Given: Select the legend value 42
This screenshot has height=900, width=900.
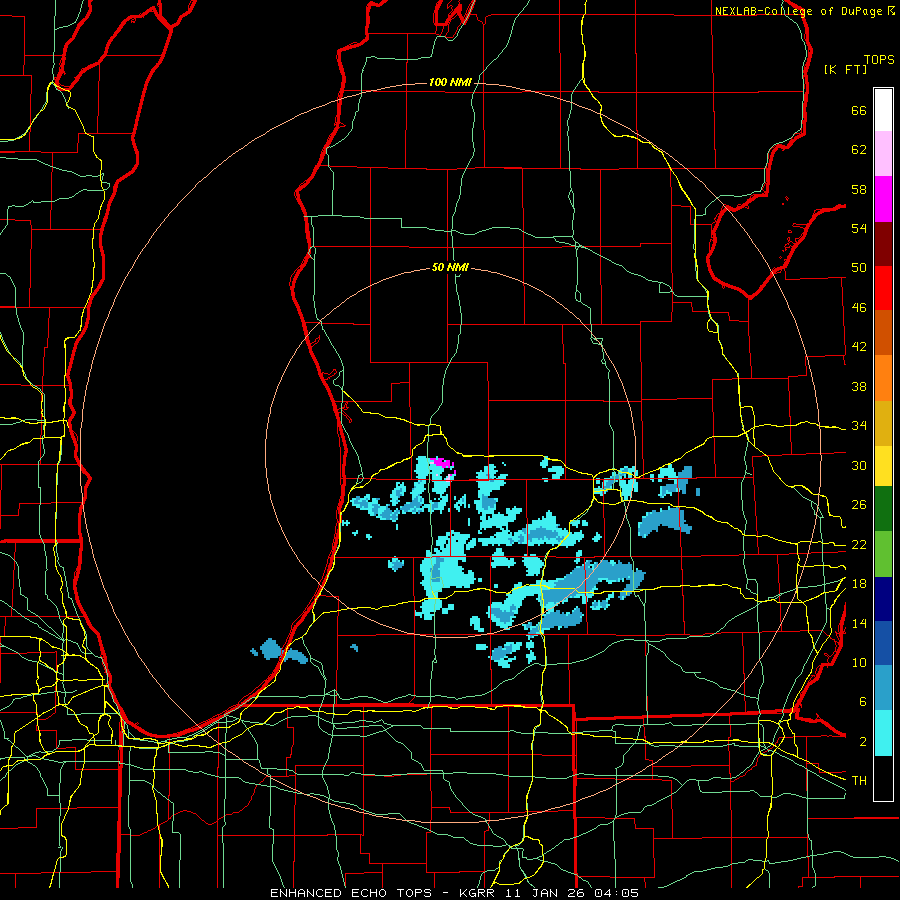Looking at the screenshot, I should click(x=859, y=347).
